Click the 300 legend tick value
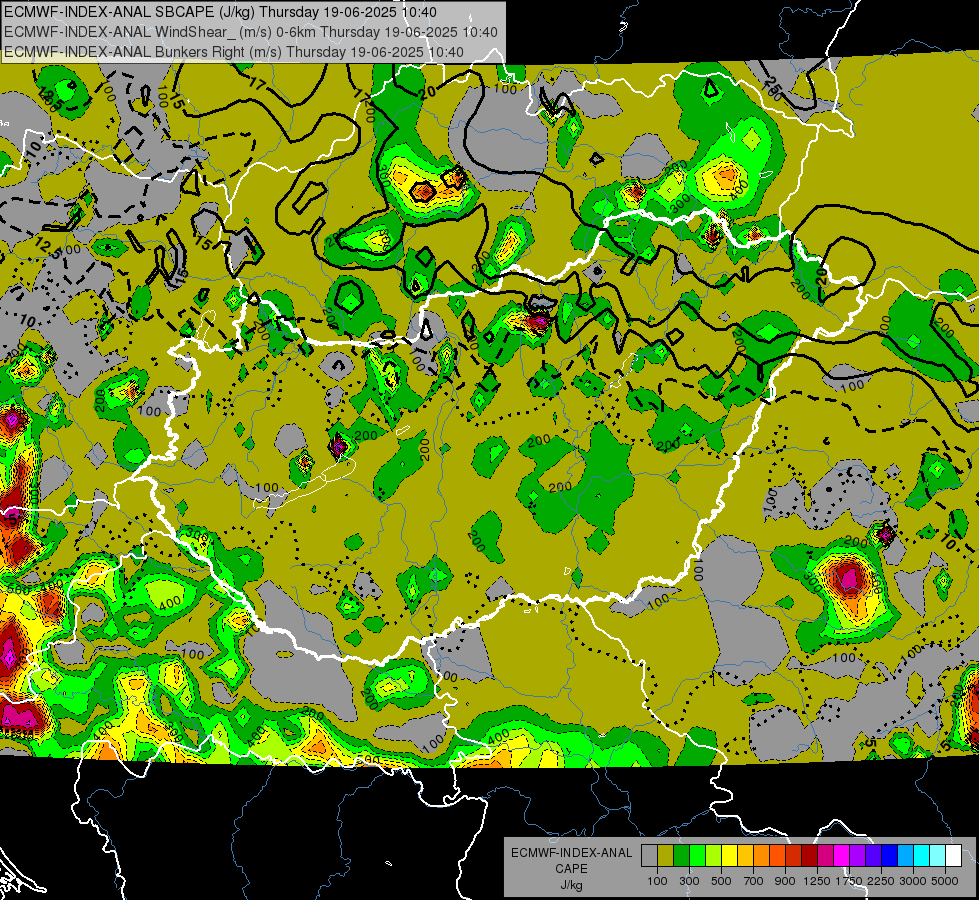The image size is (979, 900). (689, 881)
